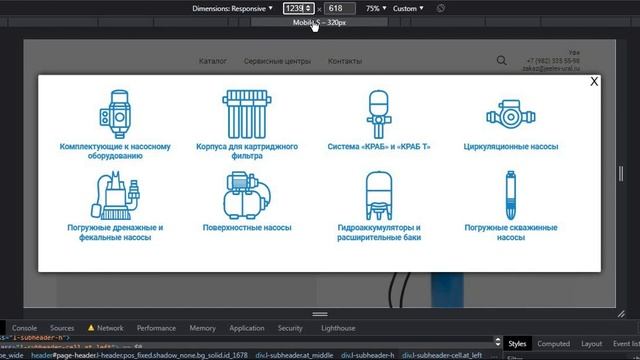Open the surface pumps category icon
640x360 pixels.
click(x=247, y=196)
